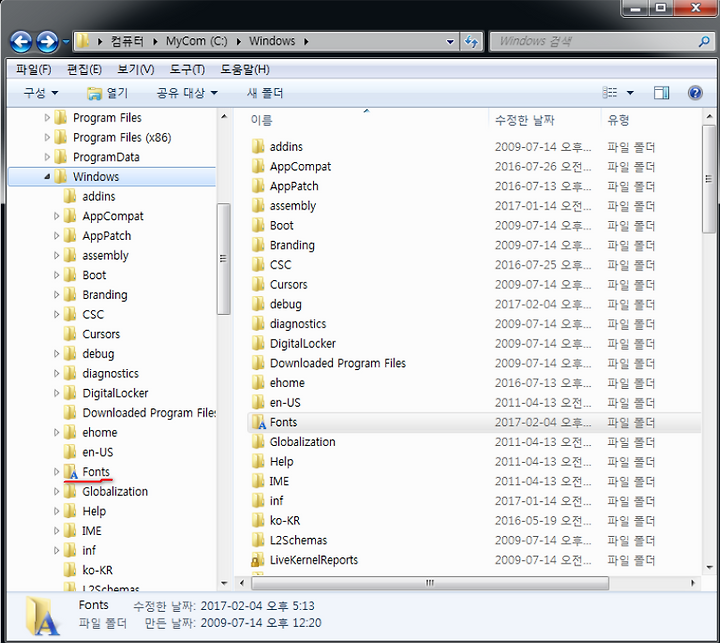Click the assembly folder icon in list
Image resolution: width=720 pixels, height=643 pixels.
[x=259, y=206]
